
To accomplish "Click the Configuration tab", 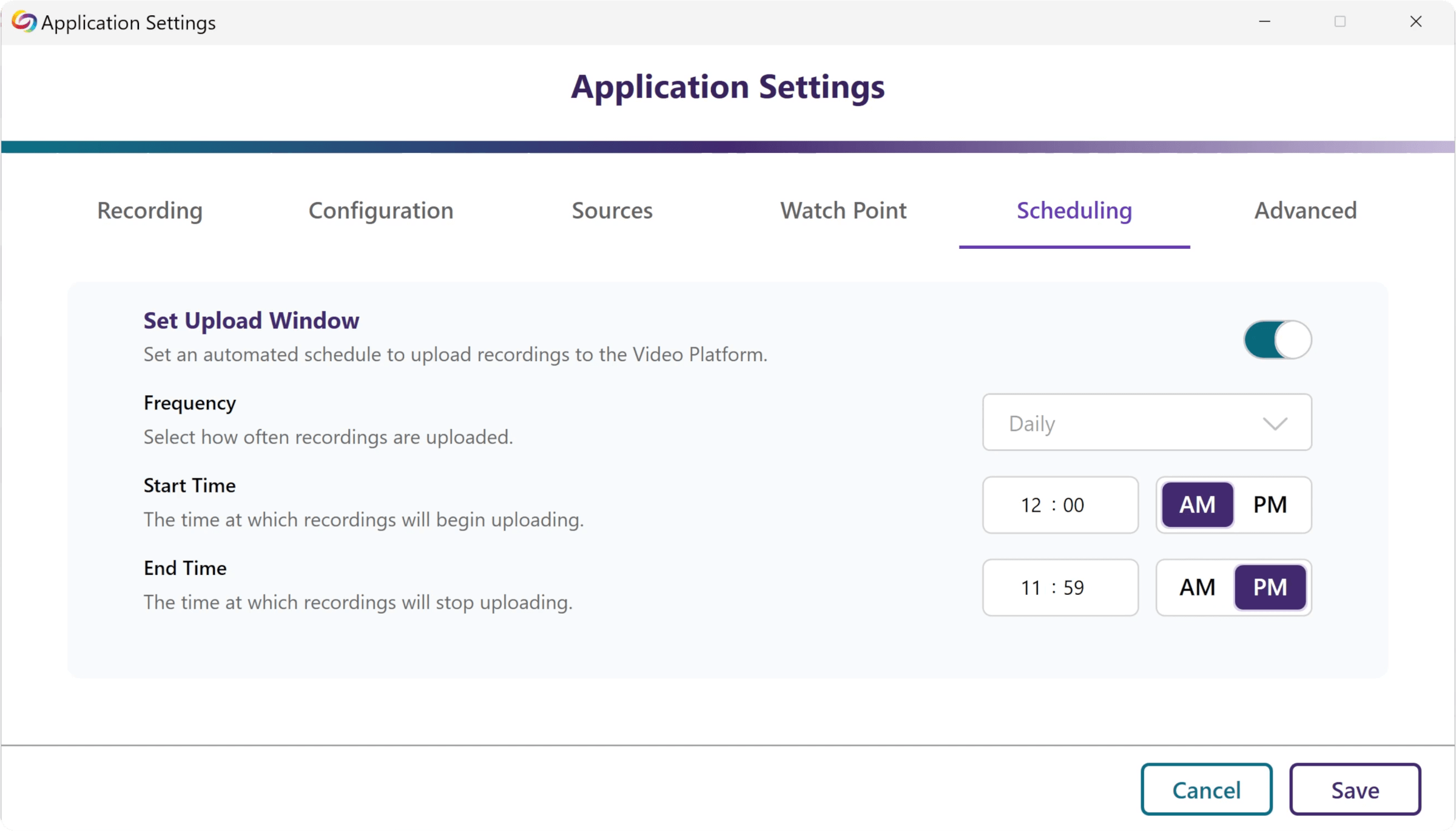I will point(381,210).
